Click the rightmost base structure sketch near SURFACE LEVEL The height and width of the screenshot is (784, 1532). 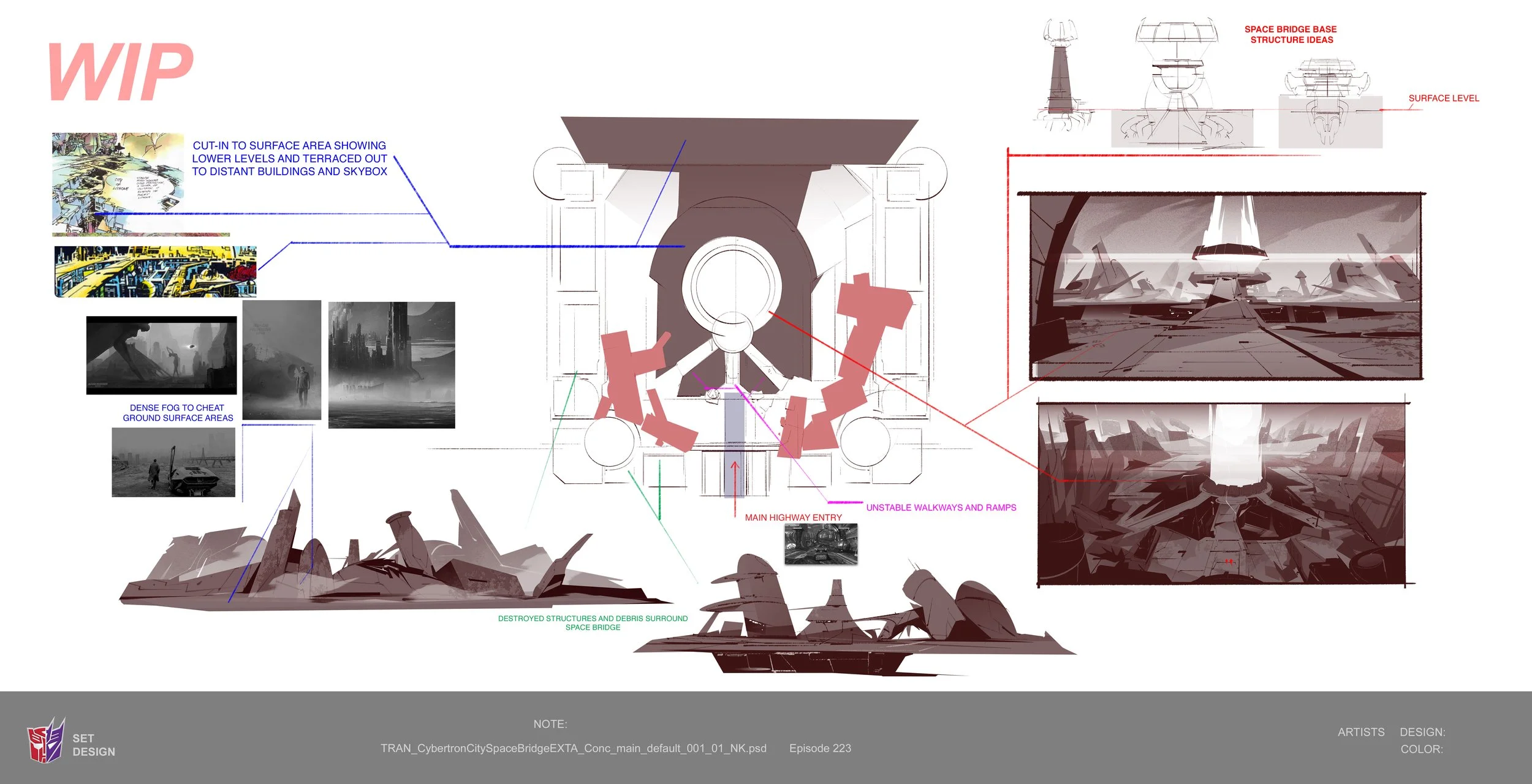(x=1330, y=103)
